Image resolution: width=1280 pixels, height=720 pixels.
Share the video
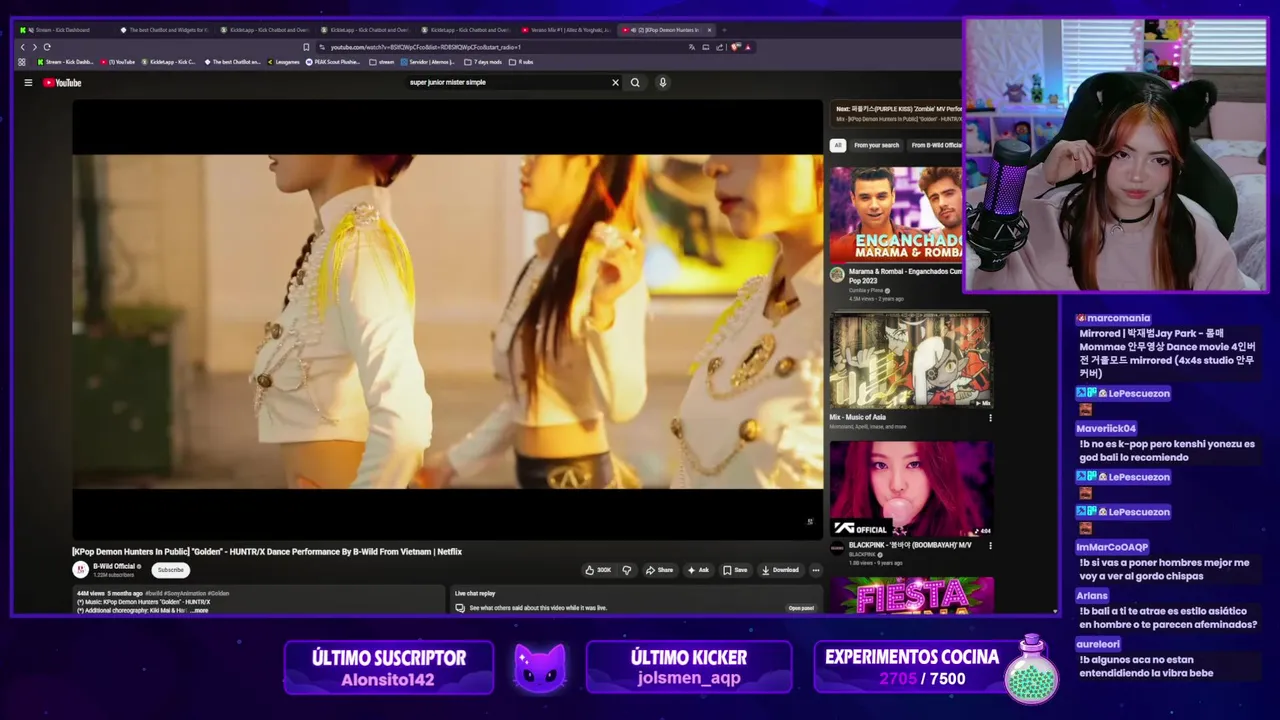pos(659,570)
